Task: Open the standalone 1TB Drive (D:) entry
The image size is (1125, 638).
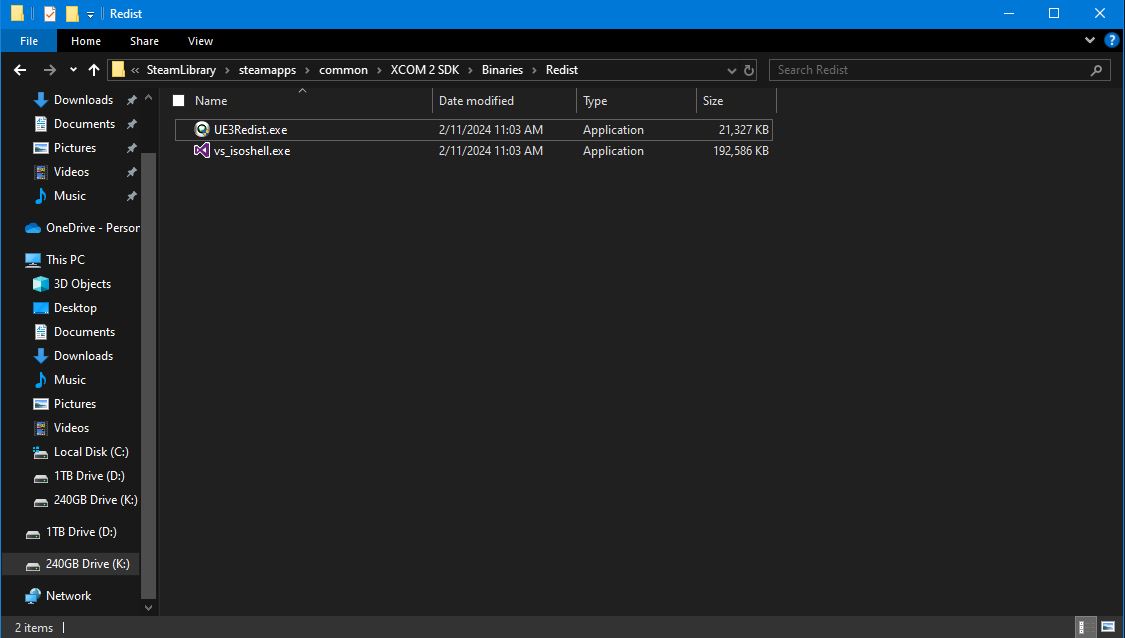Action: pos(71,532)
